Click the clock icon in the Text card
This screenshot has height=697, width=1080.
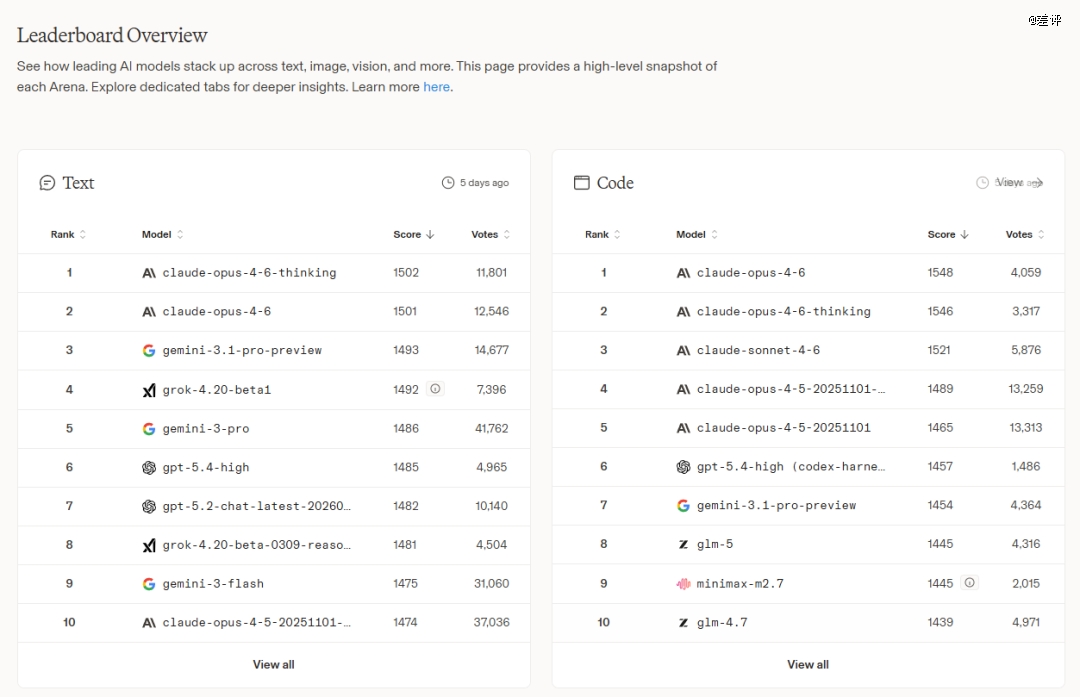448,183
